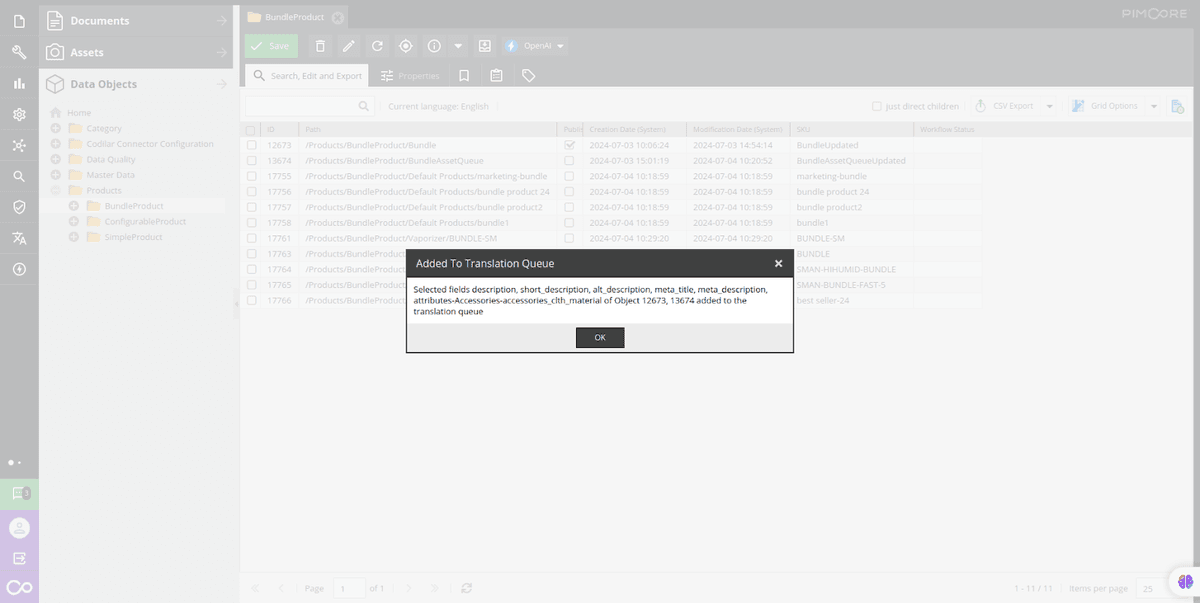The image size is (1200, 603).
Task: Select BundleProduct folder in tree
Action: [134, 206]
